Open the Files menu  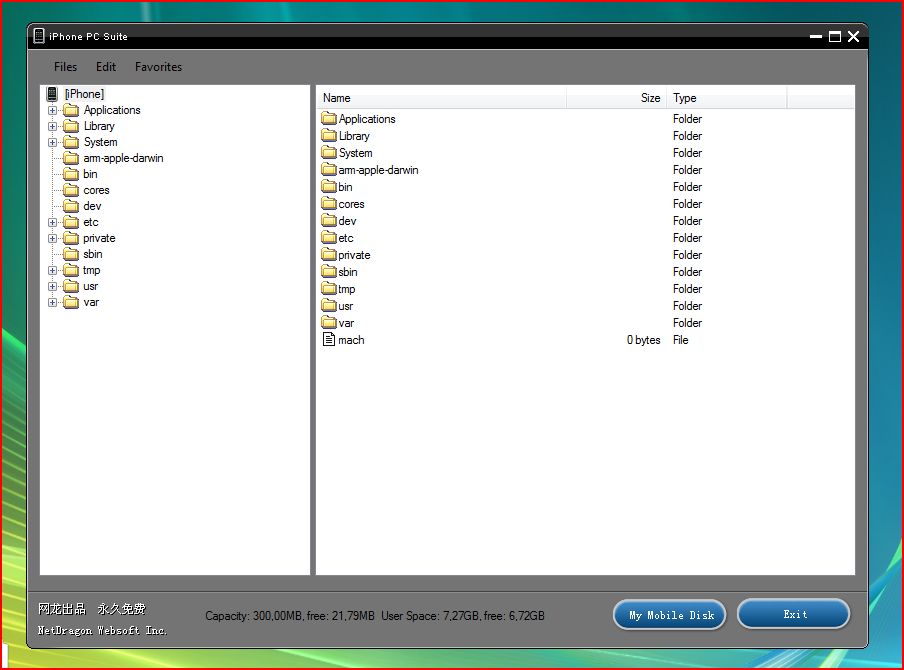click(65, 67)
